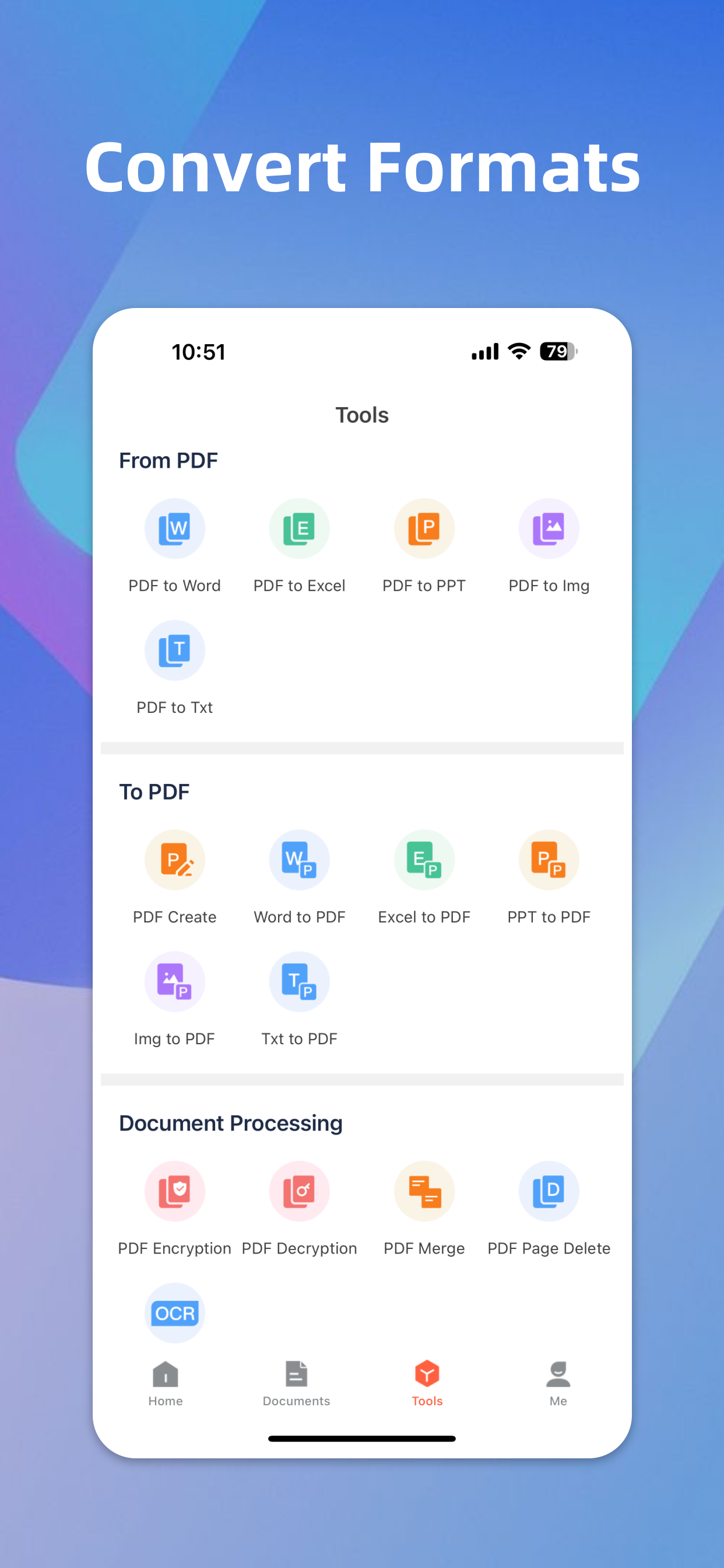Open the PDF to Word converter icon

point(175,528)
